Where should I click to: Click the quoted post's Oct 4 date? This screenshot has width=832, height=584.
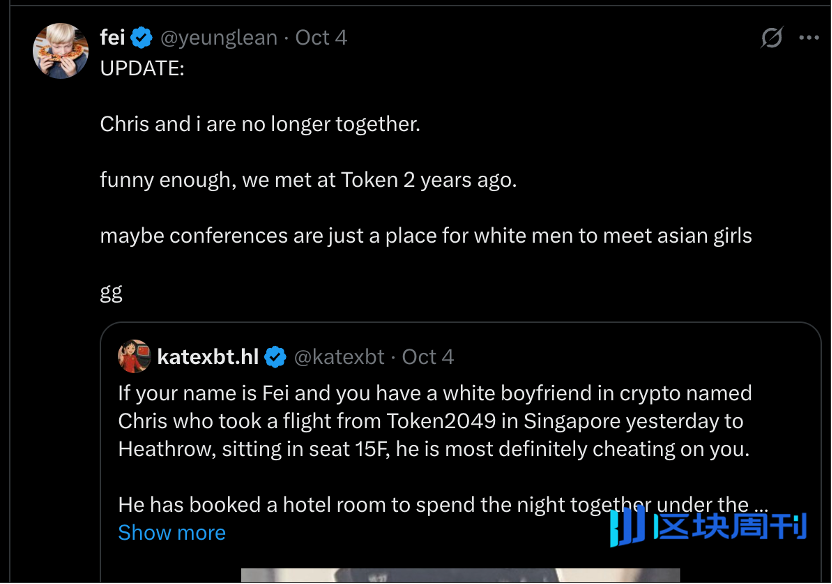pos(428,357)
